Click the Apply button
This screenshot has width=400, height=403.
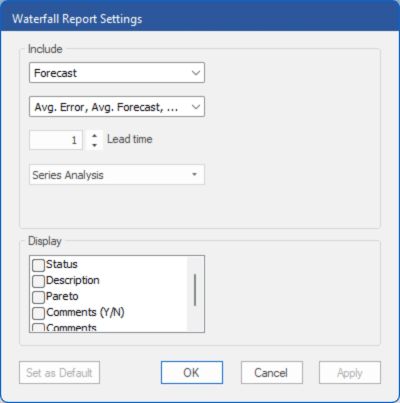point(350,373)
